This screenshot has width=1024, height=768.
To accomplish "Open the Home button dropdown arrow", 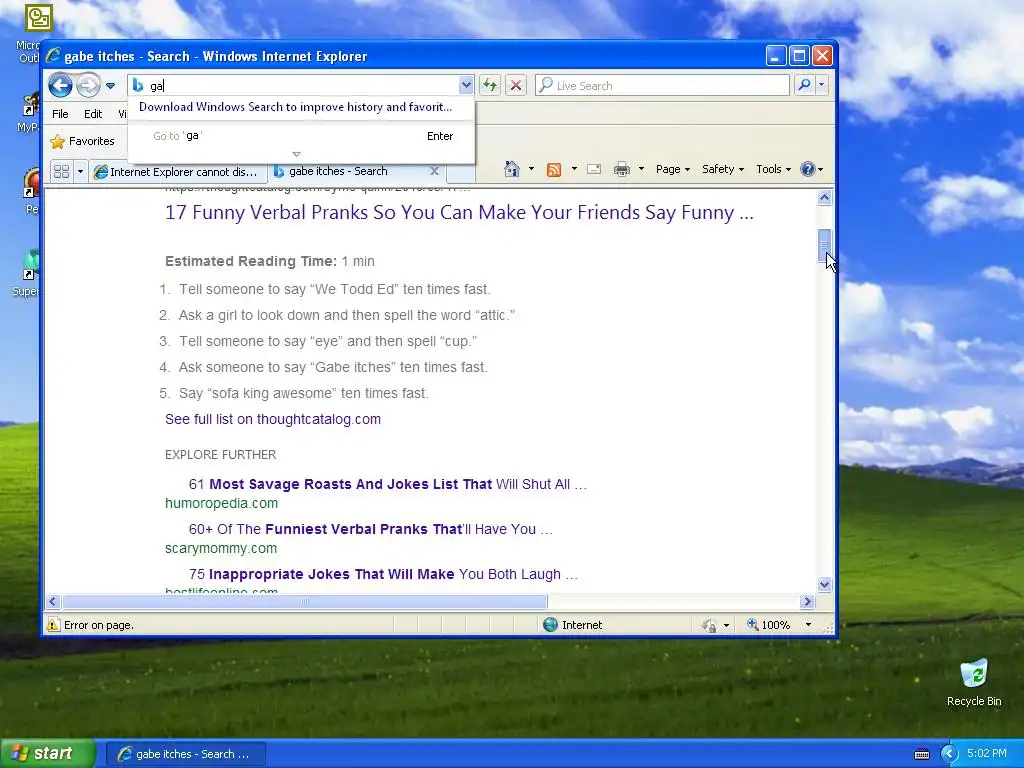I will [x=531, y=169].
